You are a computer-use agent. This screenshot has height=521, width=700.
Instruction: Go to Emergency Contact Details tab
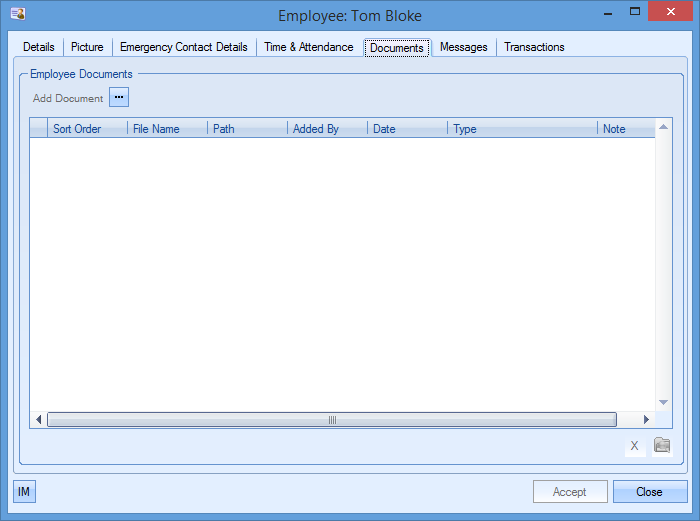tap(183, 47)
